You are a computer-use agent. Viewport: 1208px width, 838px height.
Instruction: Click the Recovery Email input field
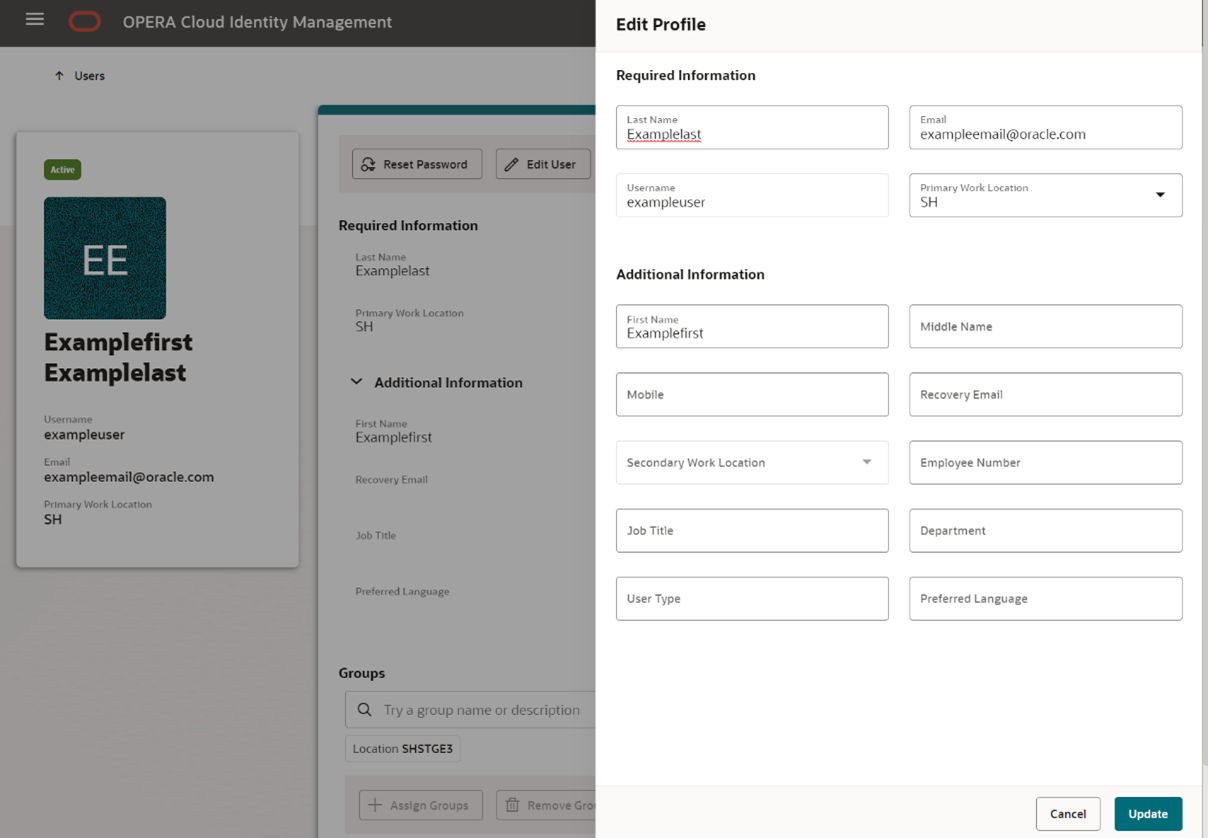pos(1045,394)
